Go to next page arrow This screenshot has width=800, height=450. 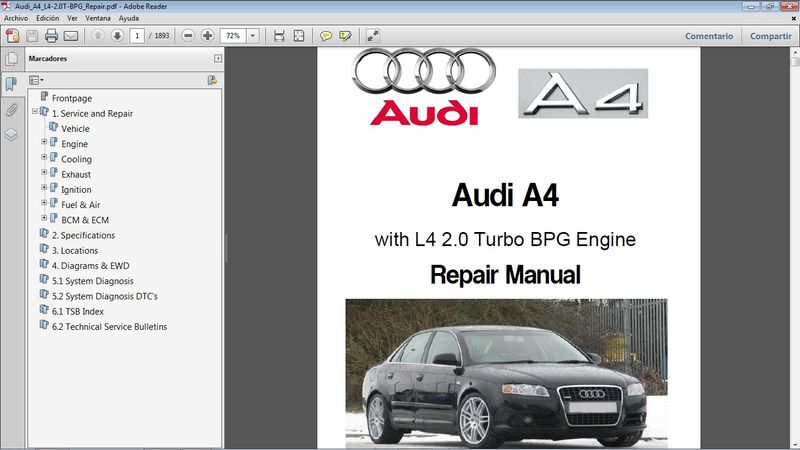pos(117,36)
